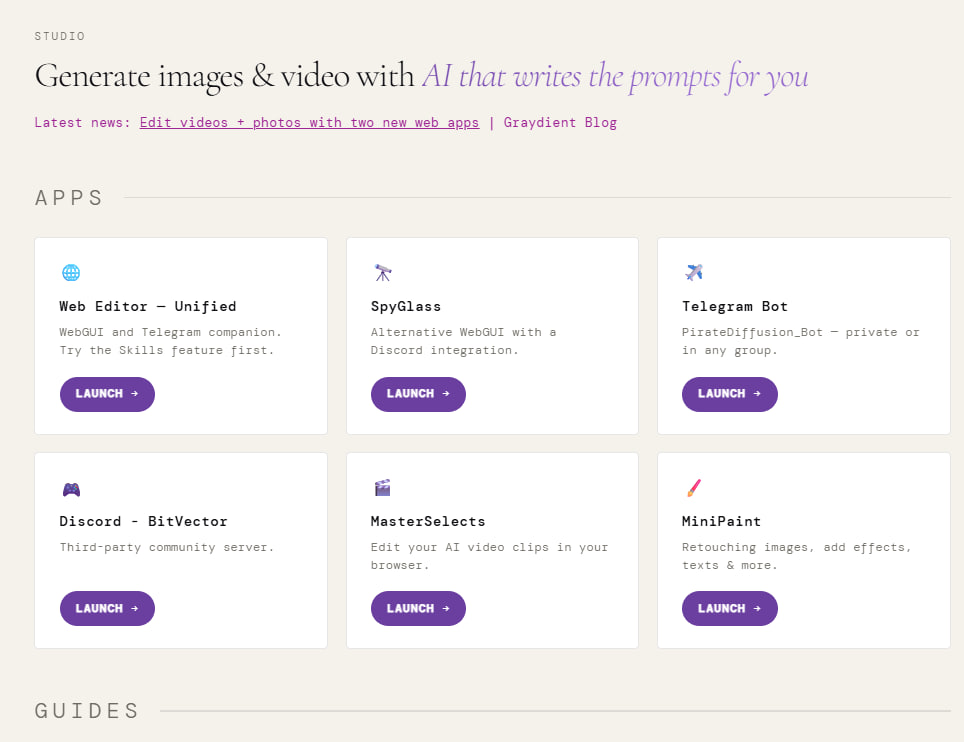Launch the MiniPaint app
Screen dimensions: 964x742
click(x=729, y=609)
